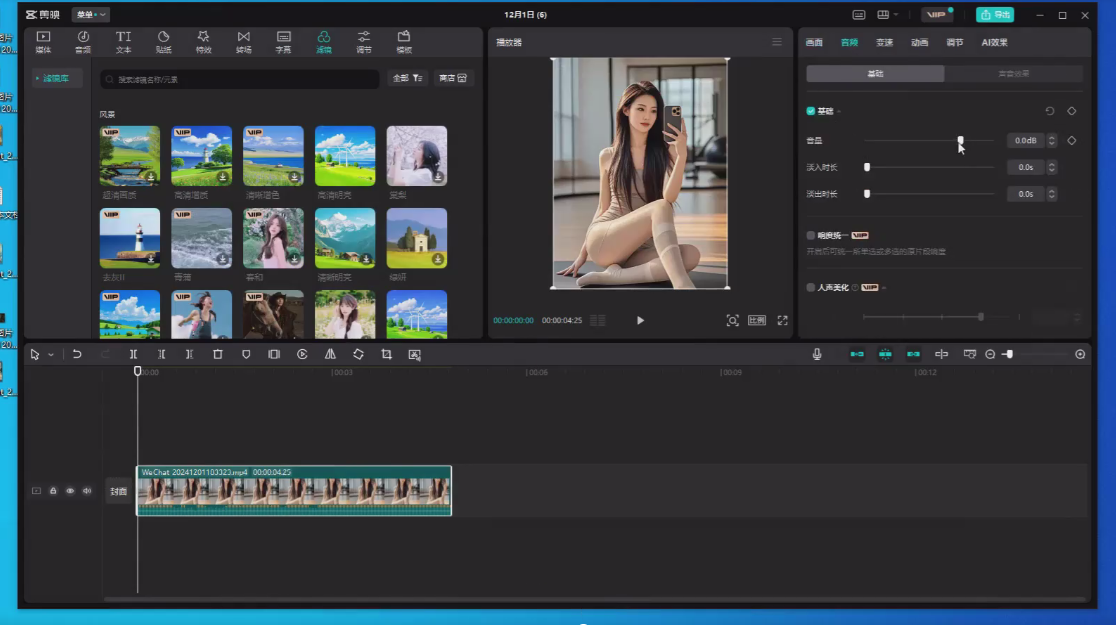Switch to the 变速 (Speed) tab

884,42
